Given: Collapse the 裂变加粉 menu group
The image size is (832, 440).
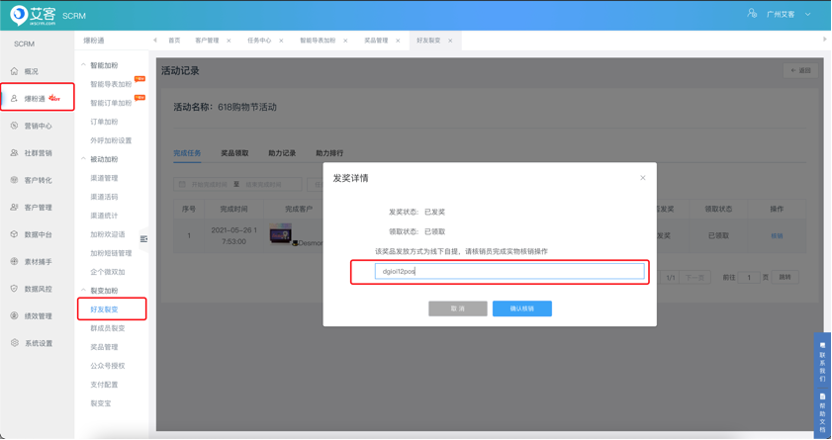Looking at the screenshot, I should (82, 290).
